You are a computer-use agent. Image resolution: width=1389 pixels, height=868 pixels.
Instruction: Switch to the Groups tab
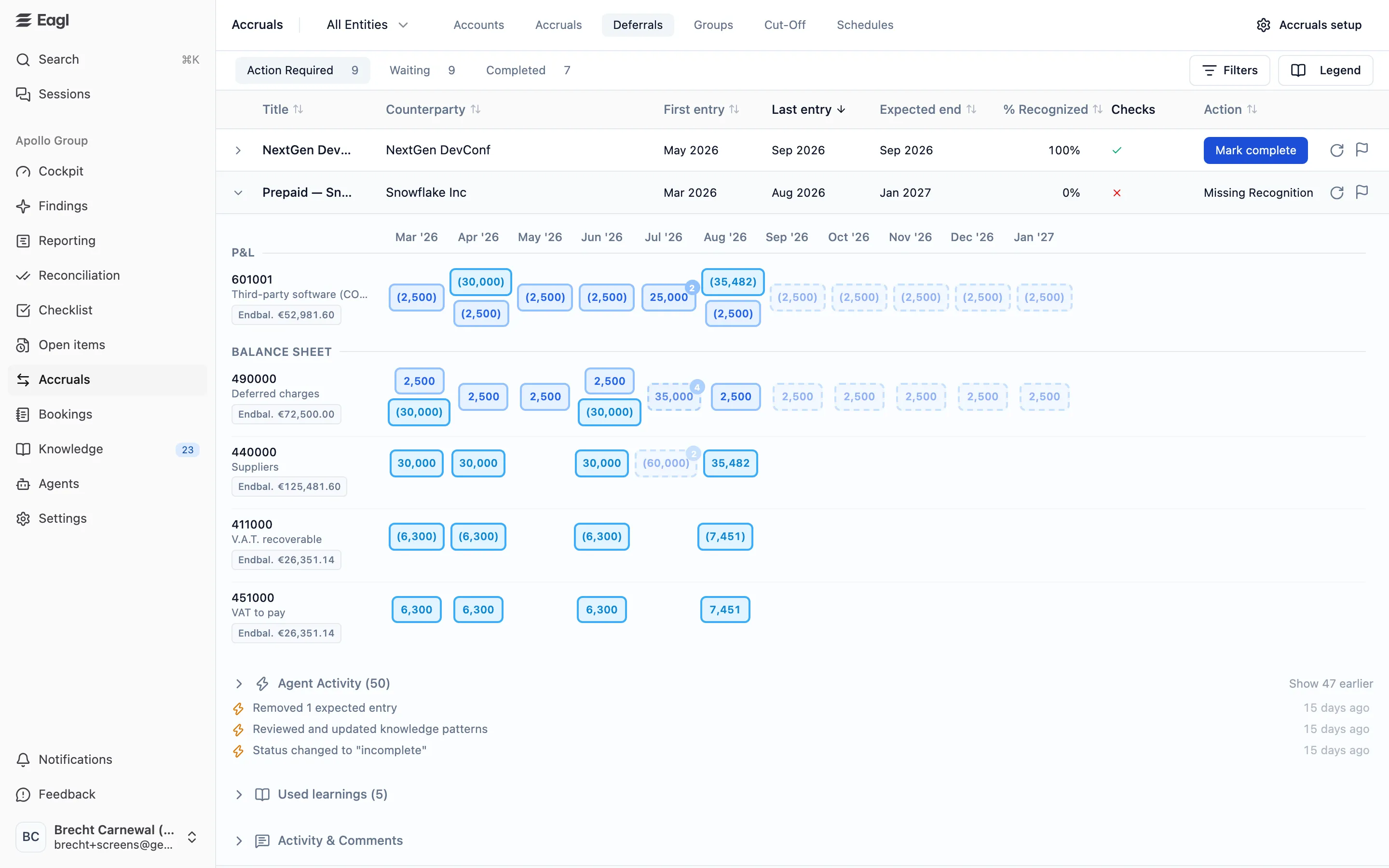click(x=713, y=25)
